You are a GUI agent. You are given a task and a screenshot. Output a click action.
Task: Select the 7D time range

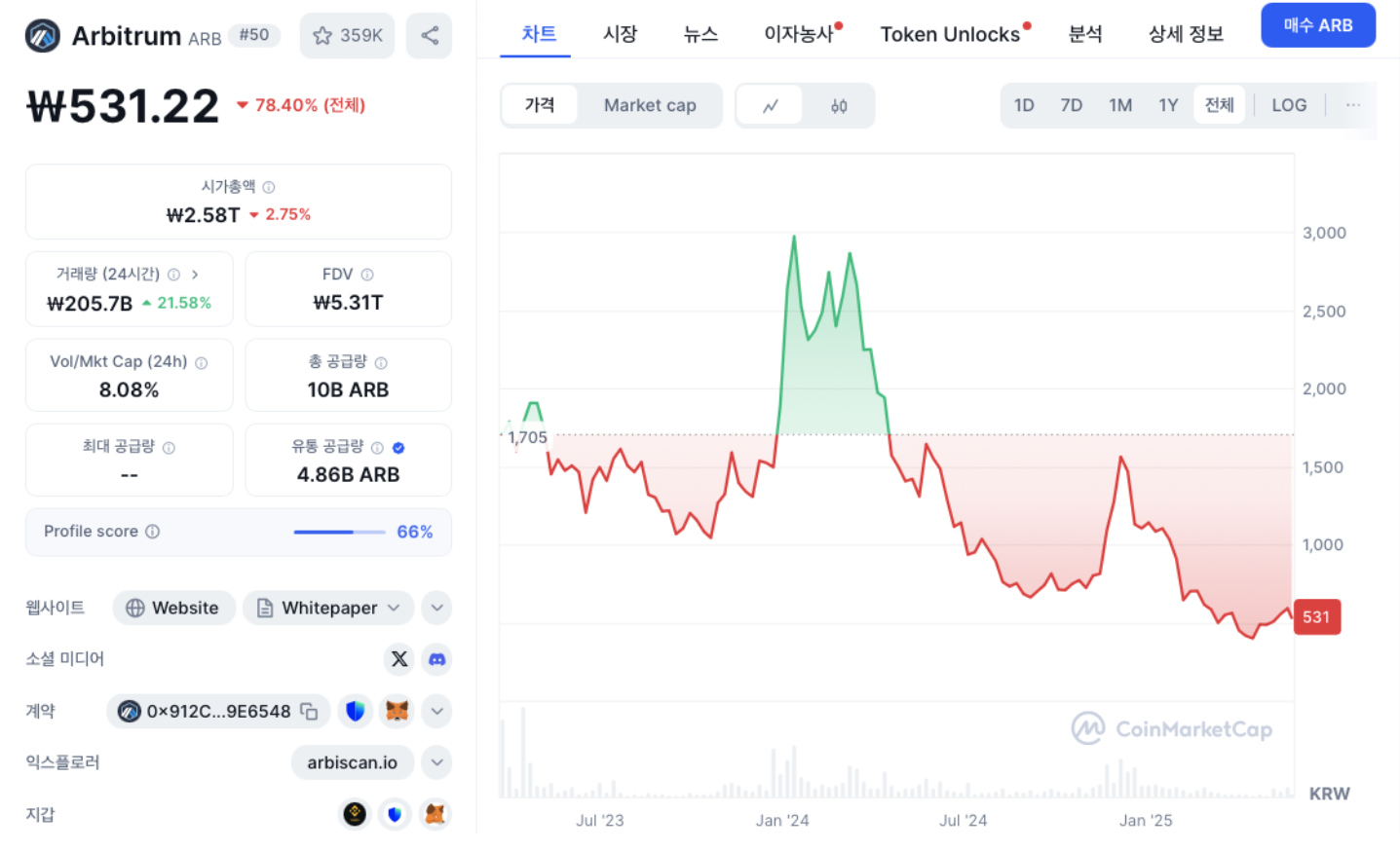click(x=1071, y=105)
